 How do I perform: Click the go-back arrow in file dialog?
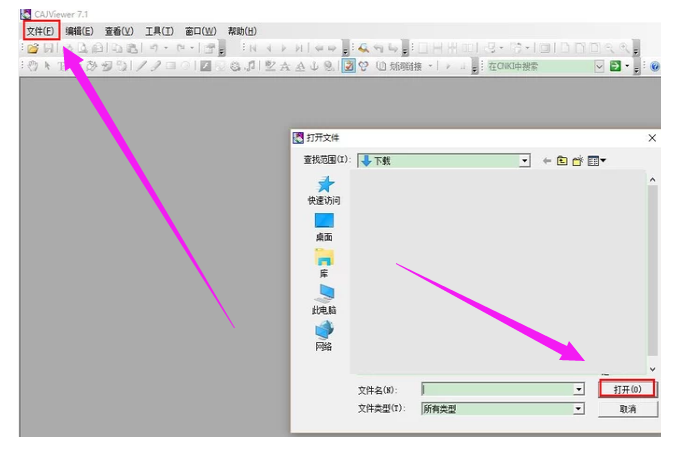(547, 160)
